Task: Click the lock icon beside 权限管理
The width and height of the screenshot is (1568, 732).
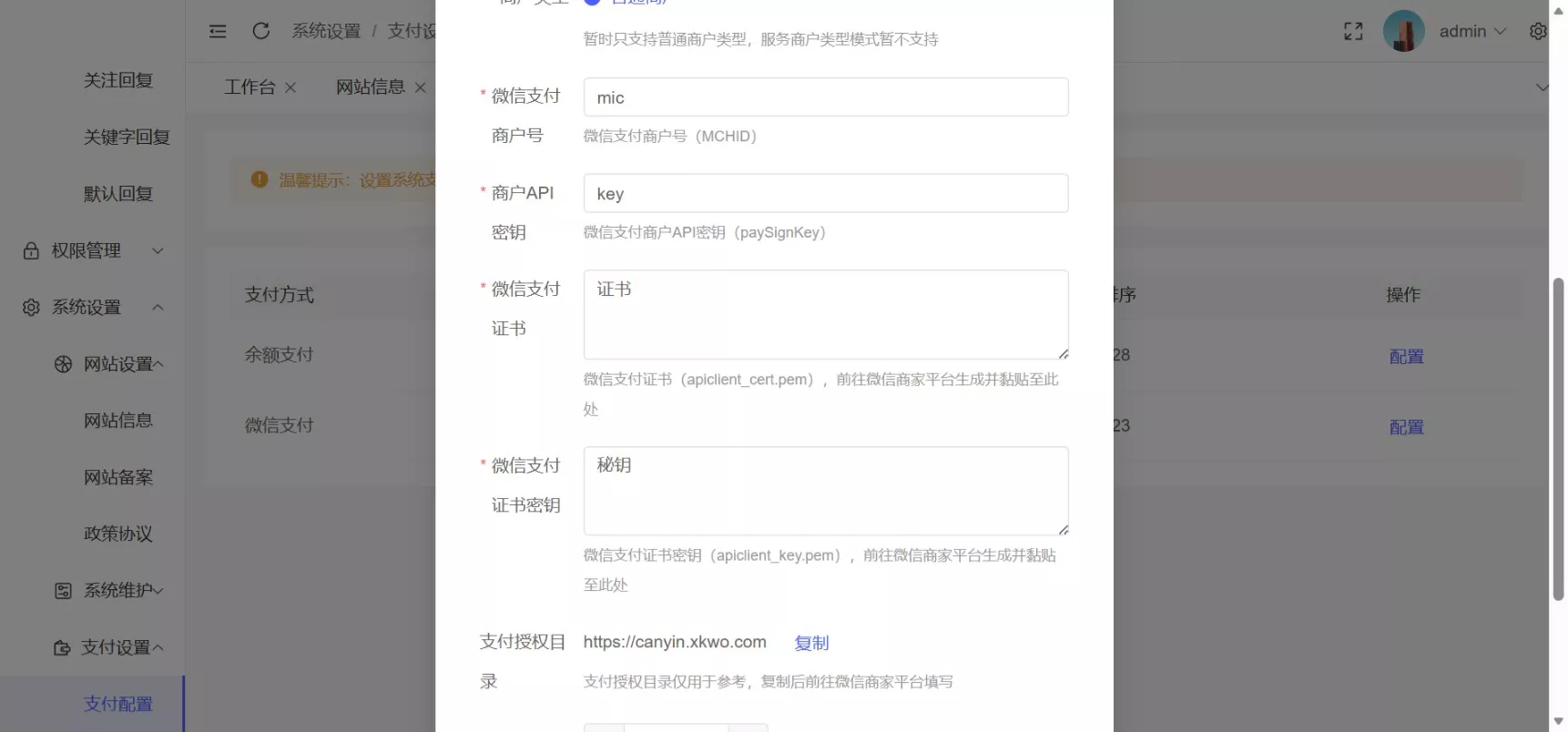Action: coord(31,250)
